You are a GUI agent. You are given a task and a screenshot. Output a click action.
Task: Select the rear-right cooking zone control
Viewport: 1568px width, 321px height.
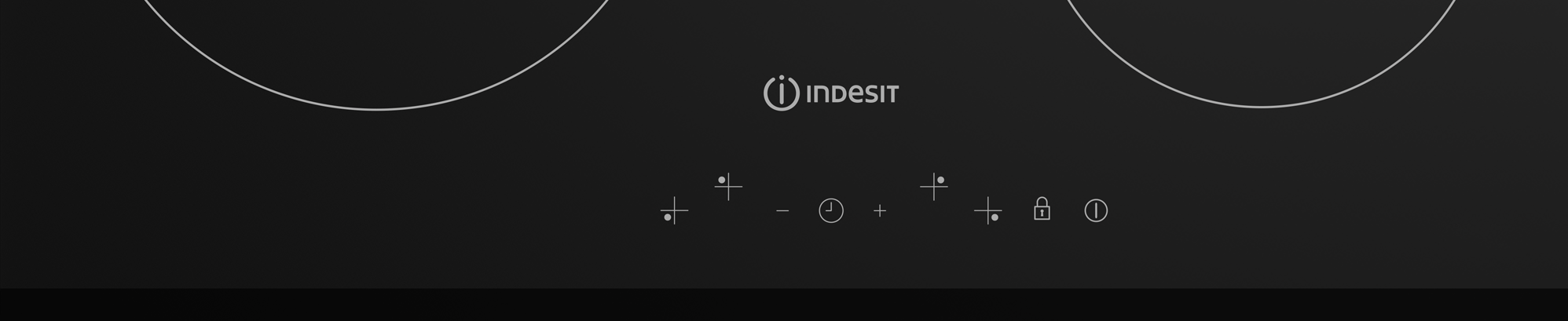934,187
